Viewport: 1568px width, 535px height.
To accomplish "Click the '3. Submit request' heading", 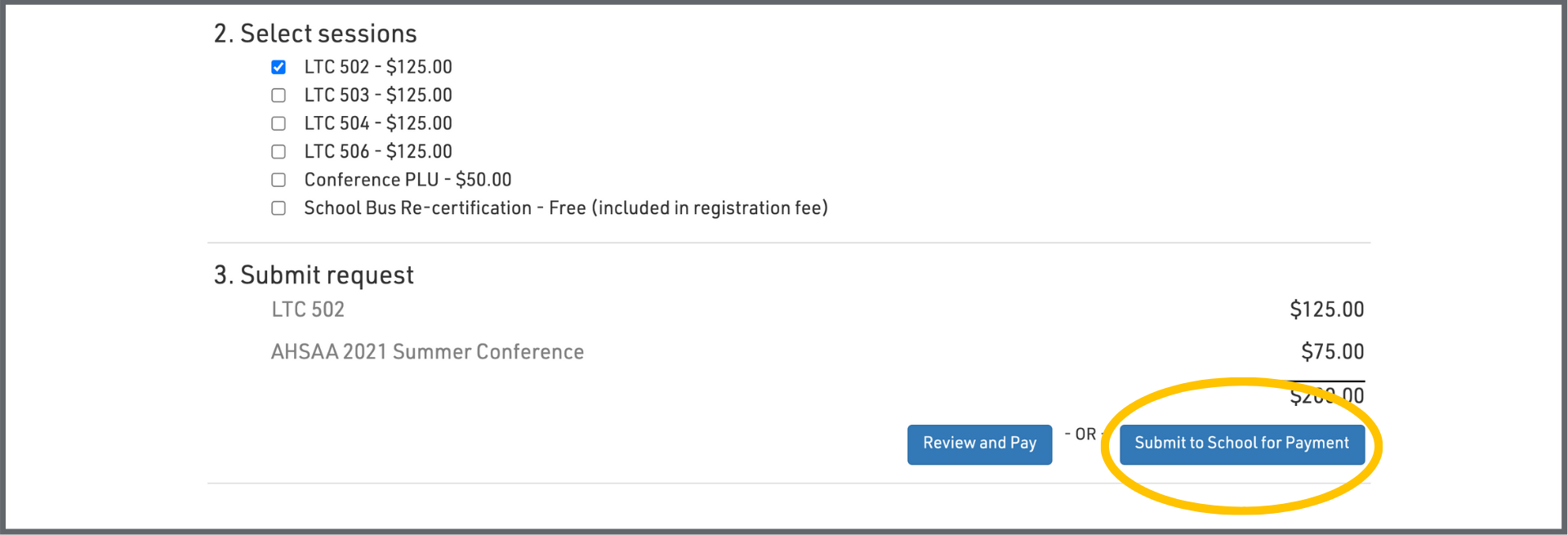I will click(x=314, y=275).
